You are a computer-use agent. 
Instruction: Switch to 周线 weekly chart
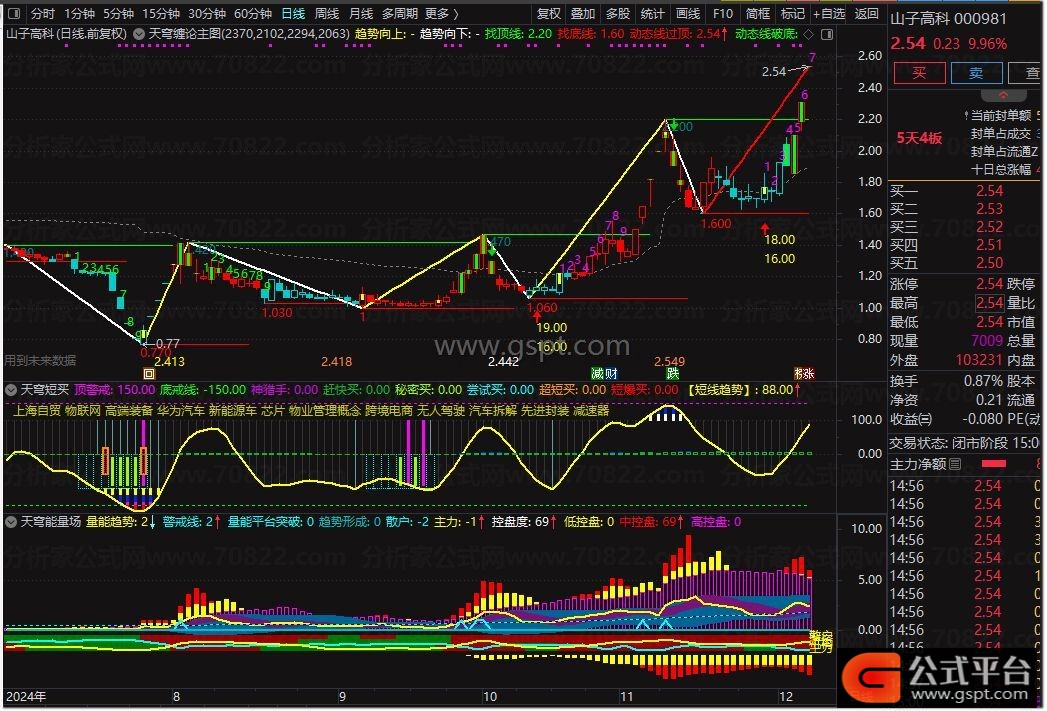(327, 13)
